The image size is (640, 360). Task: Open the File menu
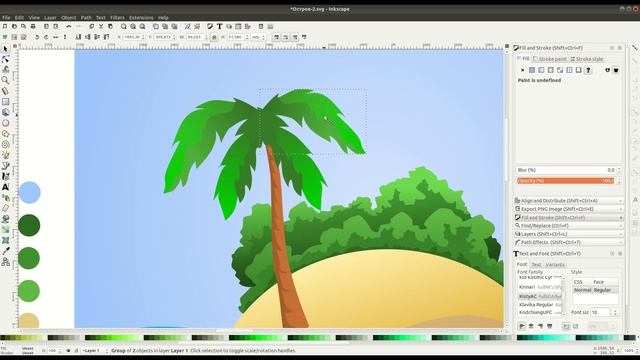(6, 18)
